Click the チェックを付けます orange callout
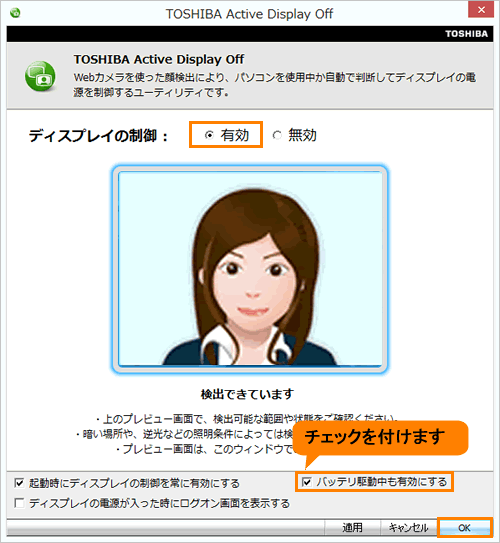The image size is (500, 543). pyautogui.click(x=381, y=438)
